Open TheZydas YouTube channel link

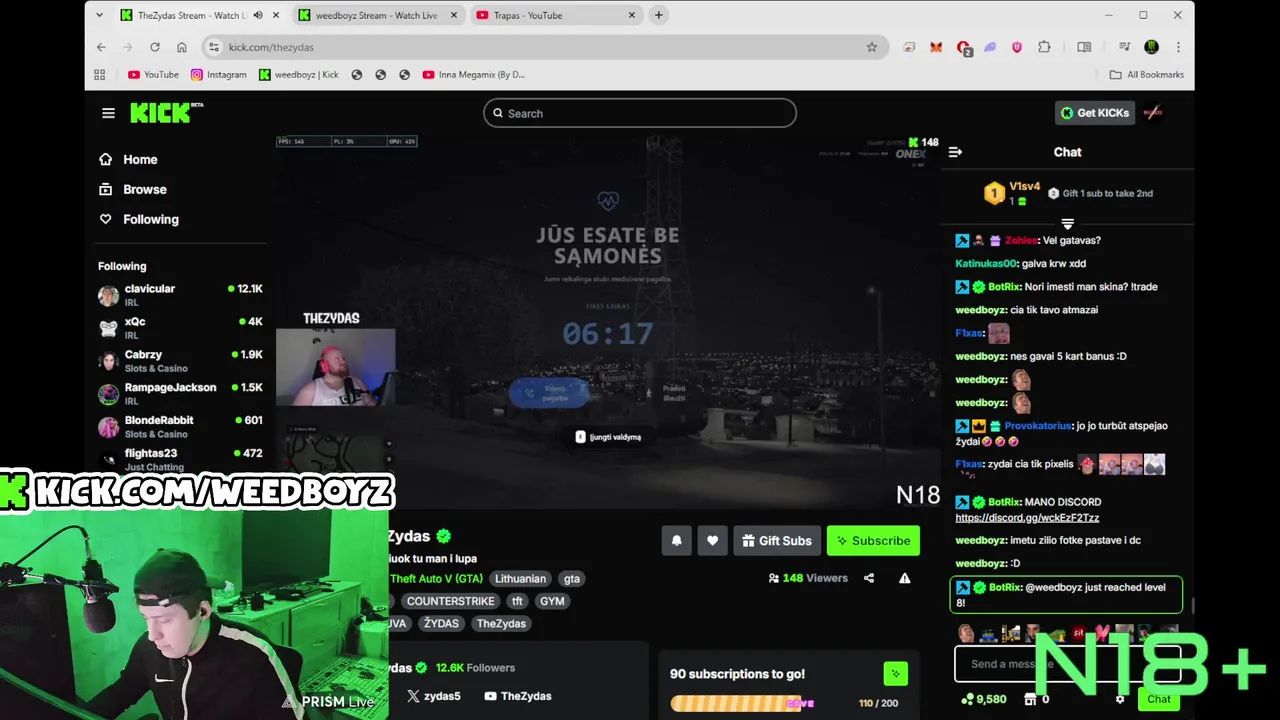[517, 696]
